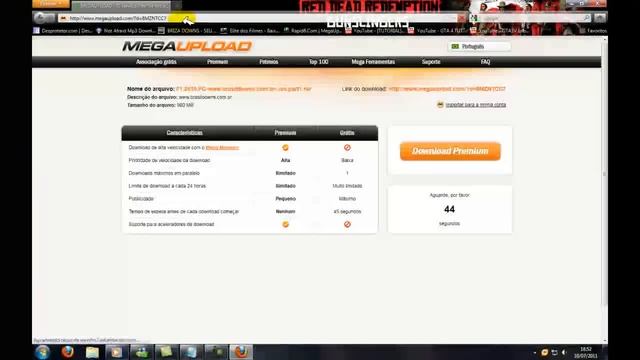The image size is (640, 360).
Task: Click Premium checkmark icon for Mega Manager row
Action: click(285, 147)
